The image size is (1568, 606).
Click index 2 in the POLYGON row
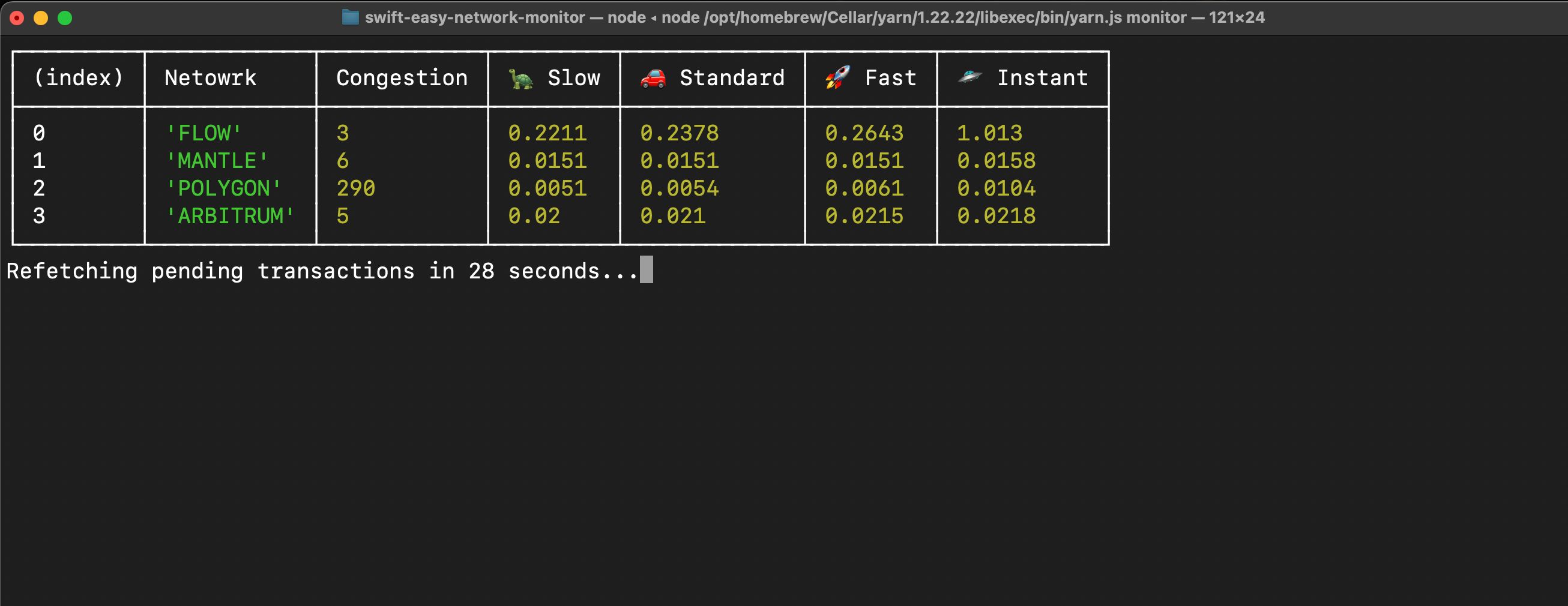39,188
